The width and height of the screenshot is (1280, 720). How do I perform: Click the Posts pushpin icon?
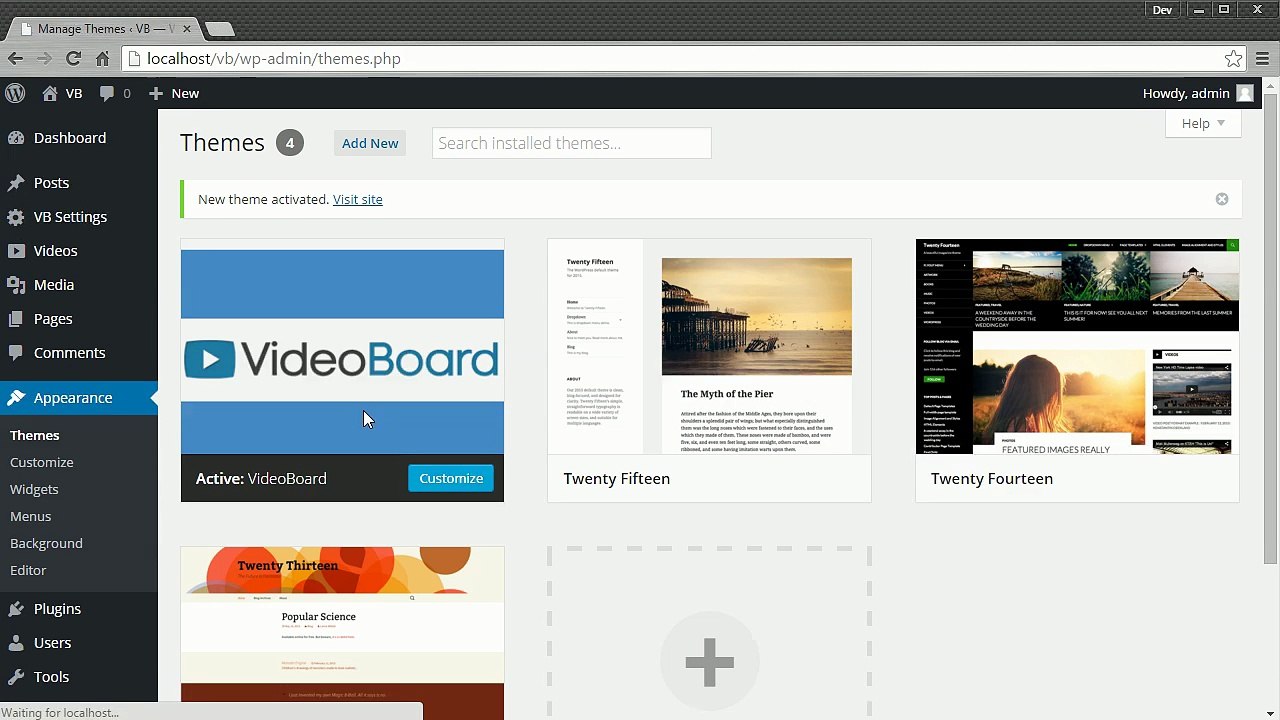click(16, 183)
